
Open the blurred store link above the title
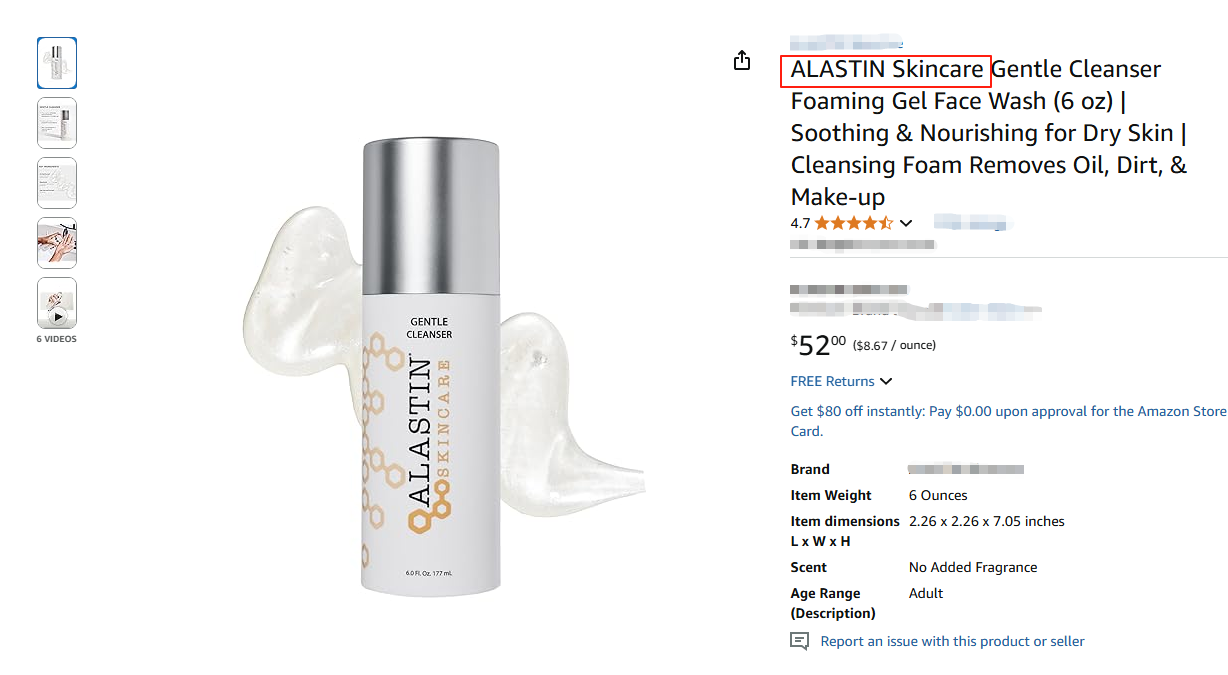[846, 43]
